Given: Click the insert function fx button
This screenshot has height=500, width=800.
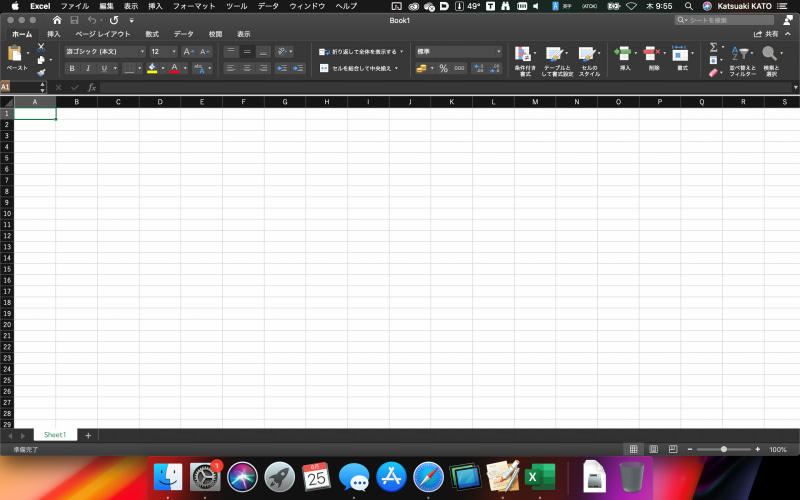Looking at the screenshot, I should coord(92,88).
